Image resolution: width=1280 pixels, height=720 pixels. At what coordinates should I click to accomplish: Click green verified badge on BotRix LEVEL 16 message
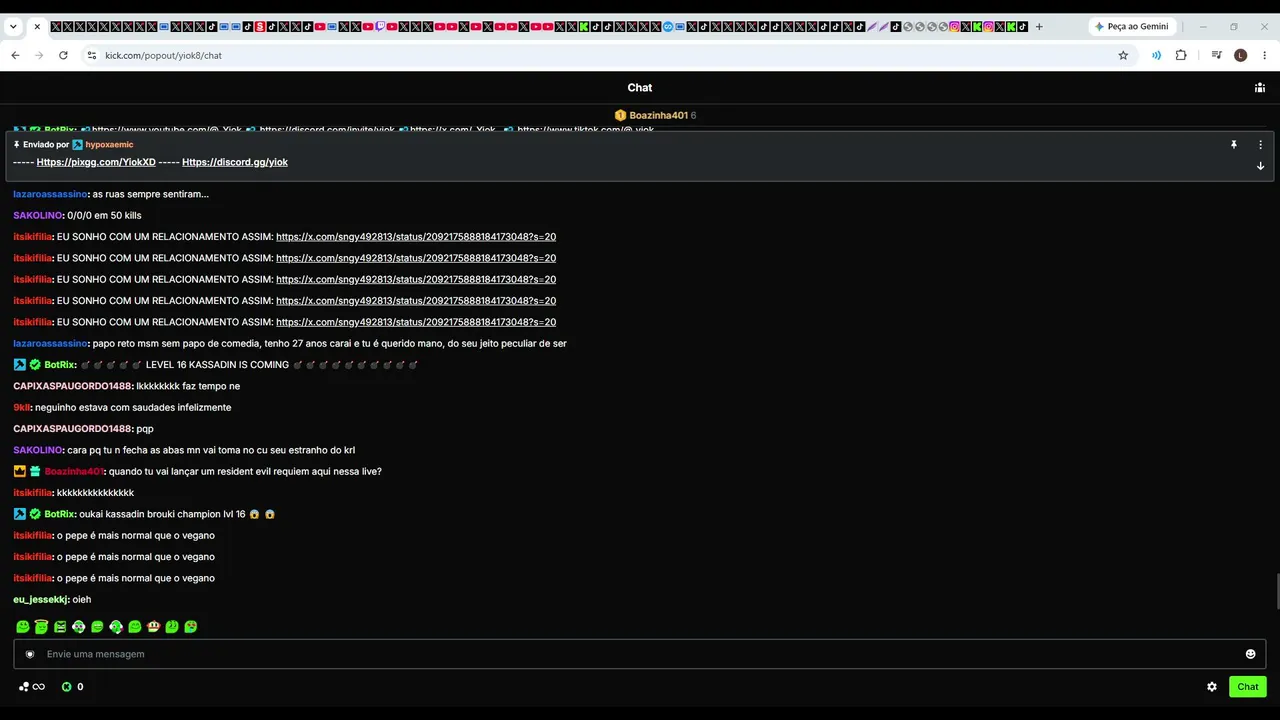[x=35, y=365]
